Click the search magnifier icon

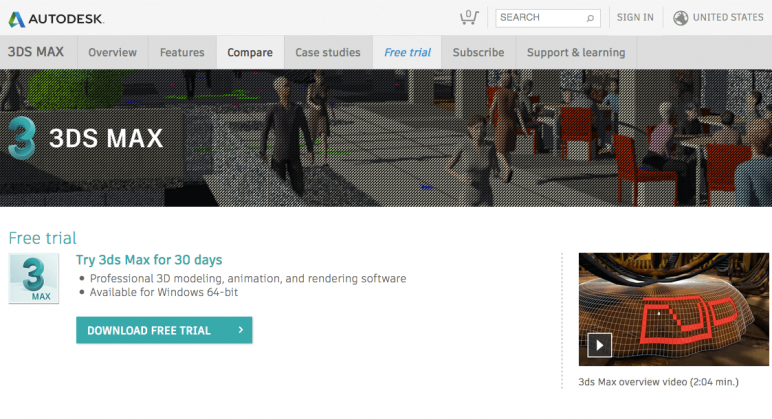click(590, 18)
